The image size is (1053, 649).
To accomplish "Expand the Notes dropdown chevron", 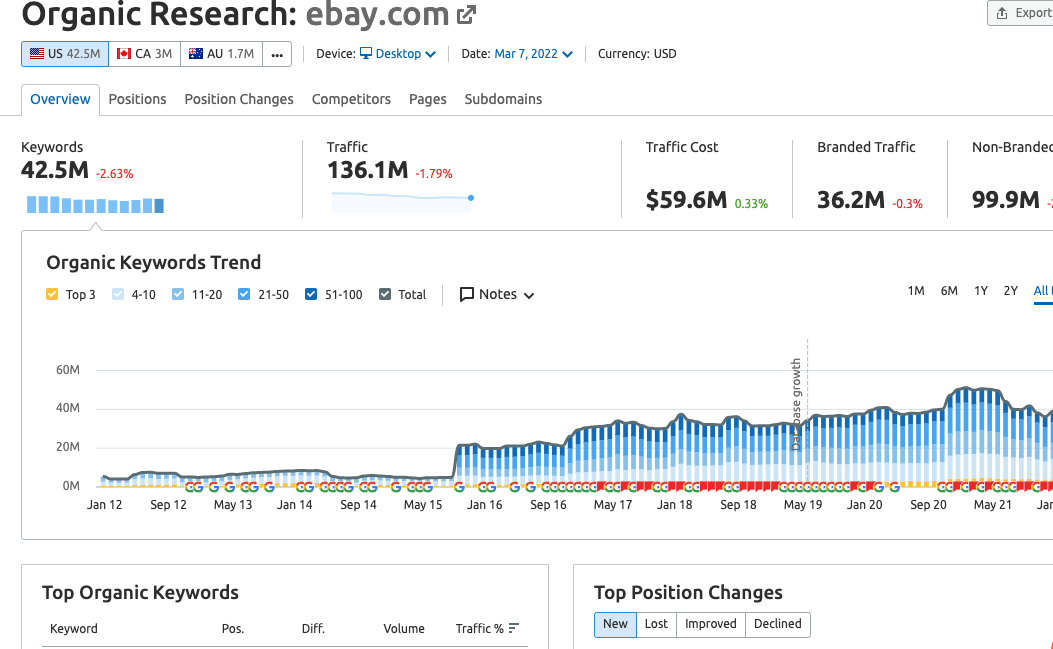I will [x=529, y=296].
